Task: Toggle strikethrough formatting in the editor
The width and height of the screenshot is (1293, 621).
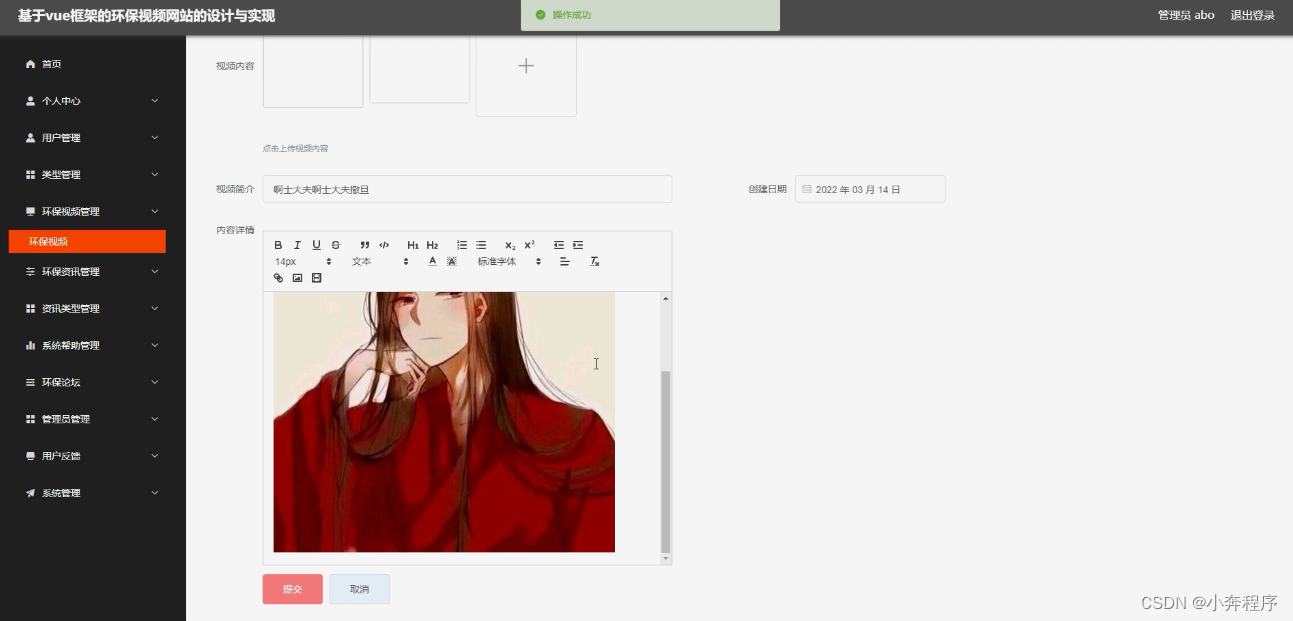Action: (x=336, y=245)
